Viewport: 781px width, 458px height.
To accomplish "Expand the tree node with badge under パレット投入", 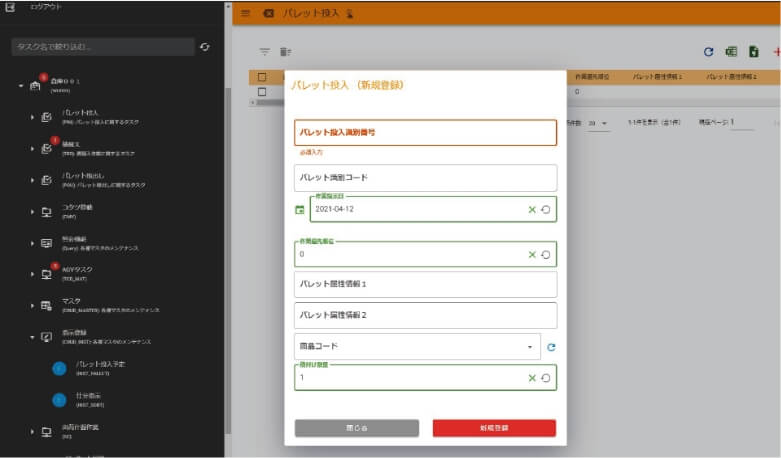I will (x=32, y=148).
